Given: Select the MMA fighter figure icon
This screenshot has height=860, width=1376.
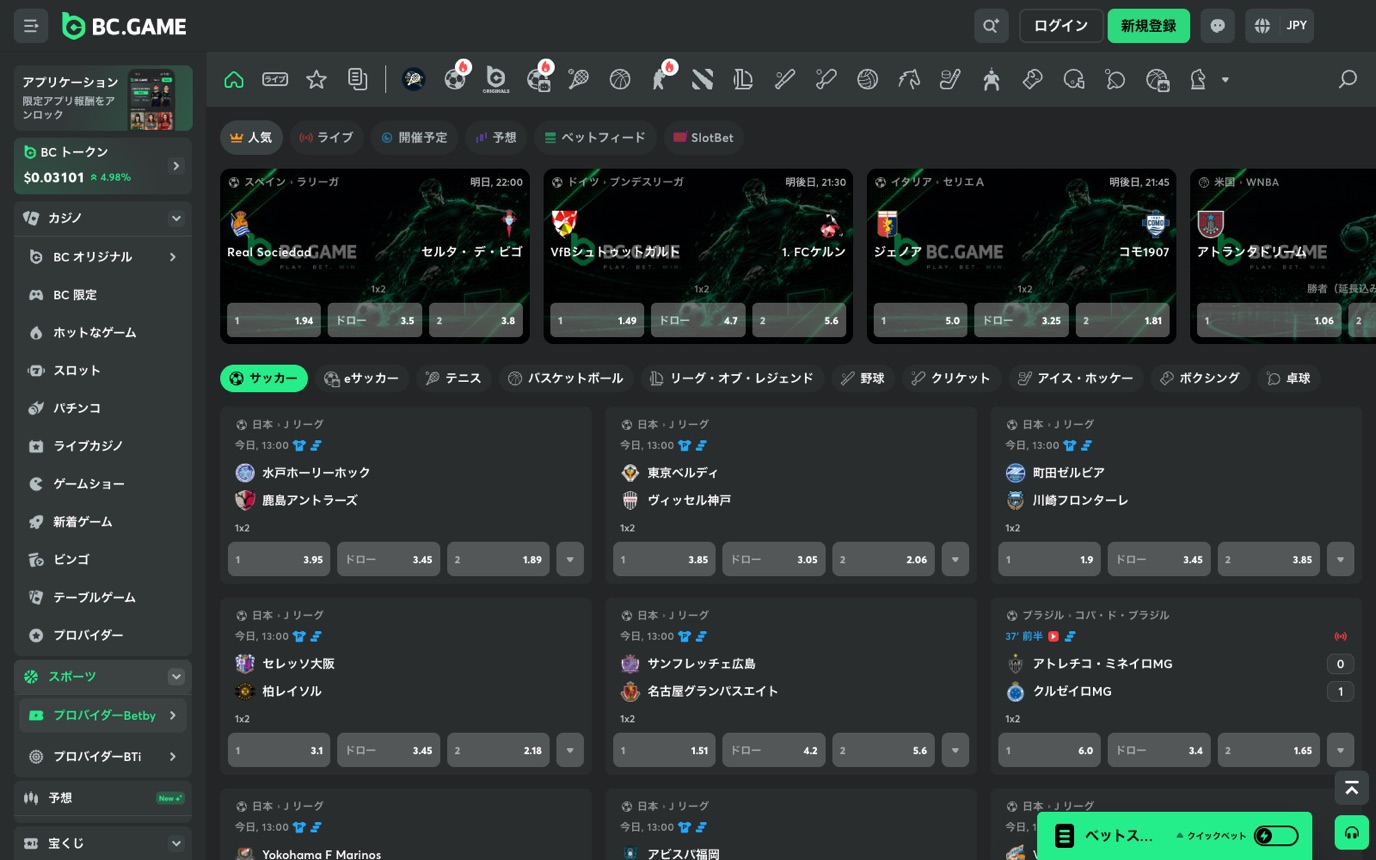Looking at the screenshot, I should tap(991, 79).
